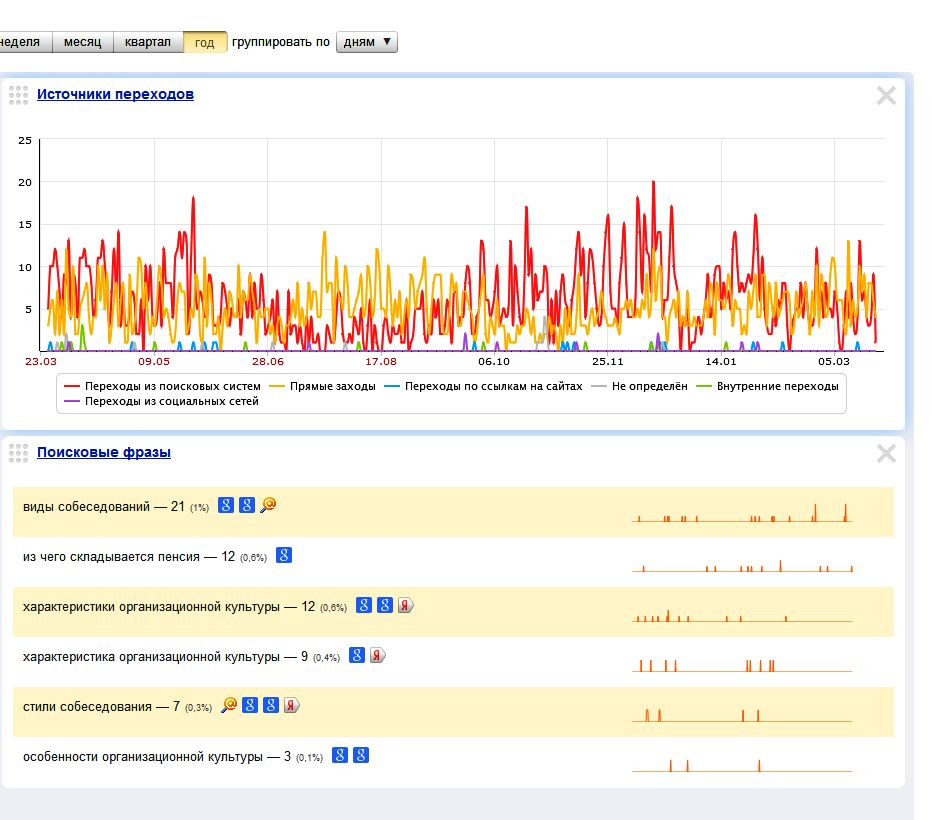Click sparkline for характеристики организационной культуры
932x820 pixels.
[742, 615]
